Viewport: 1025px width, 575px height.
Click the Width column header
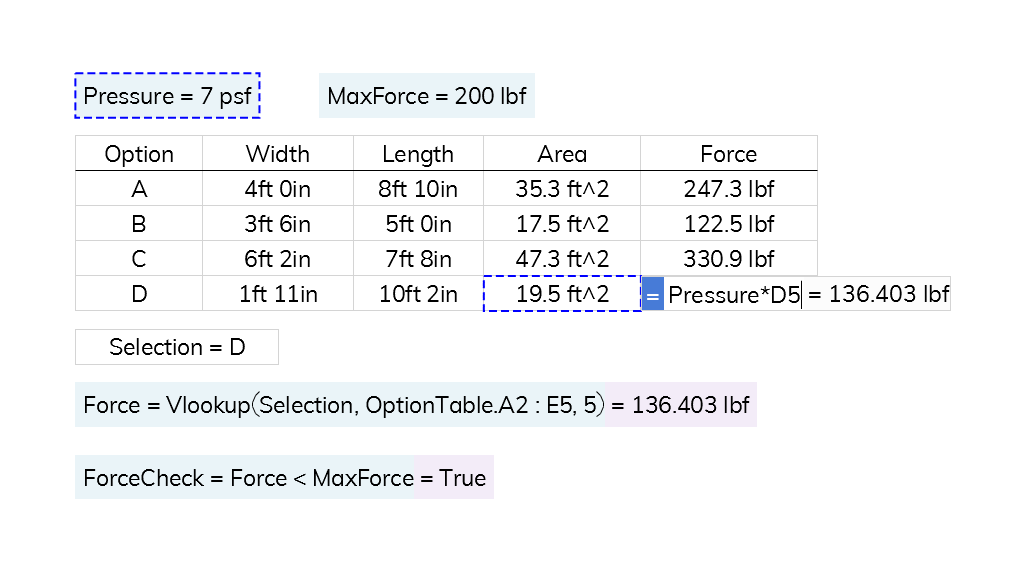tap(278, 154)
